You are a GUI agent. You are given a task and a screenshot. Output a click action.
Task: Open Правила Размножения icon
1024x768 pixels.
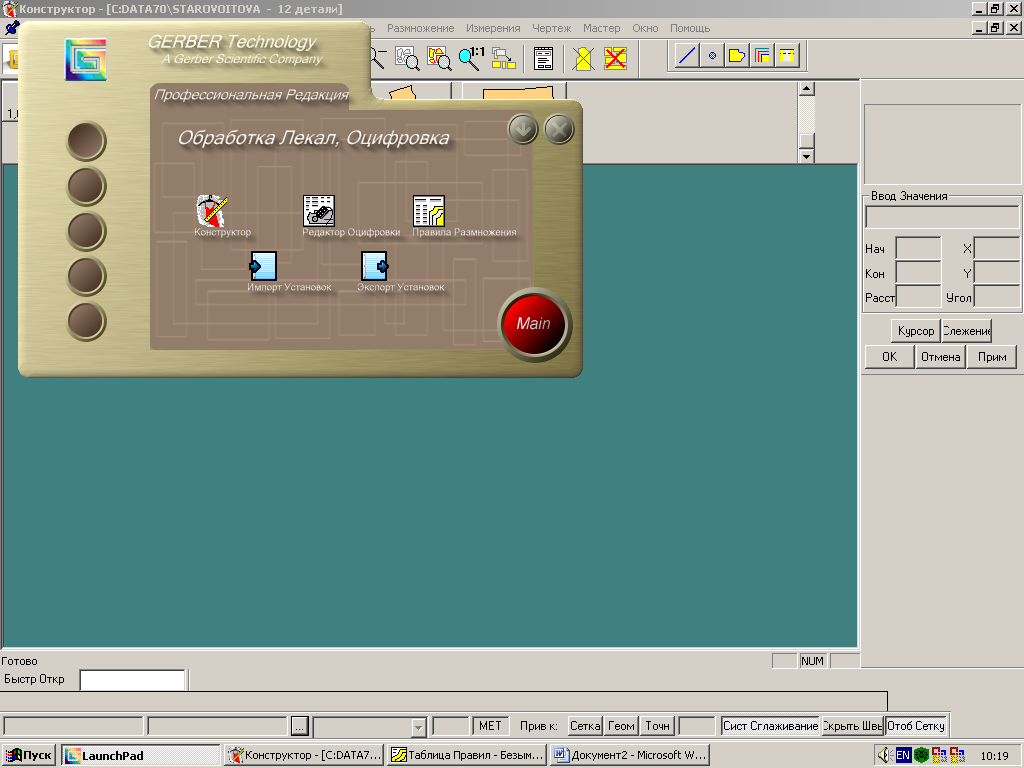coord(429,211)
